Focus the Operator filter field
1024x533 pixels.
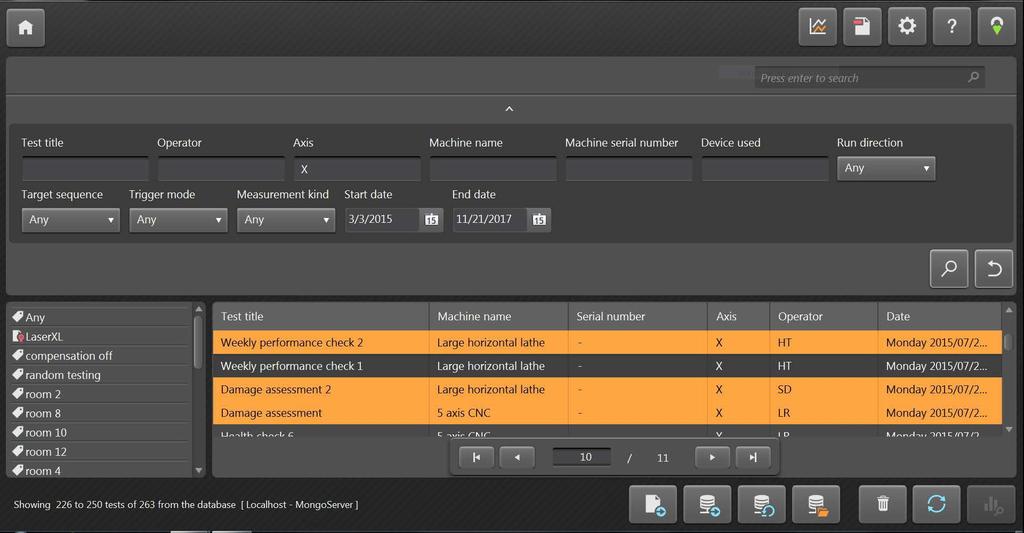pos(221,169)
